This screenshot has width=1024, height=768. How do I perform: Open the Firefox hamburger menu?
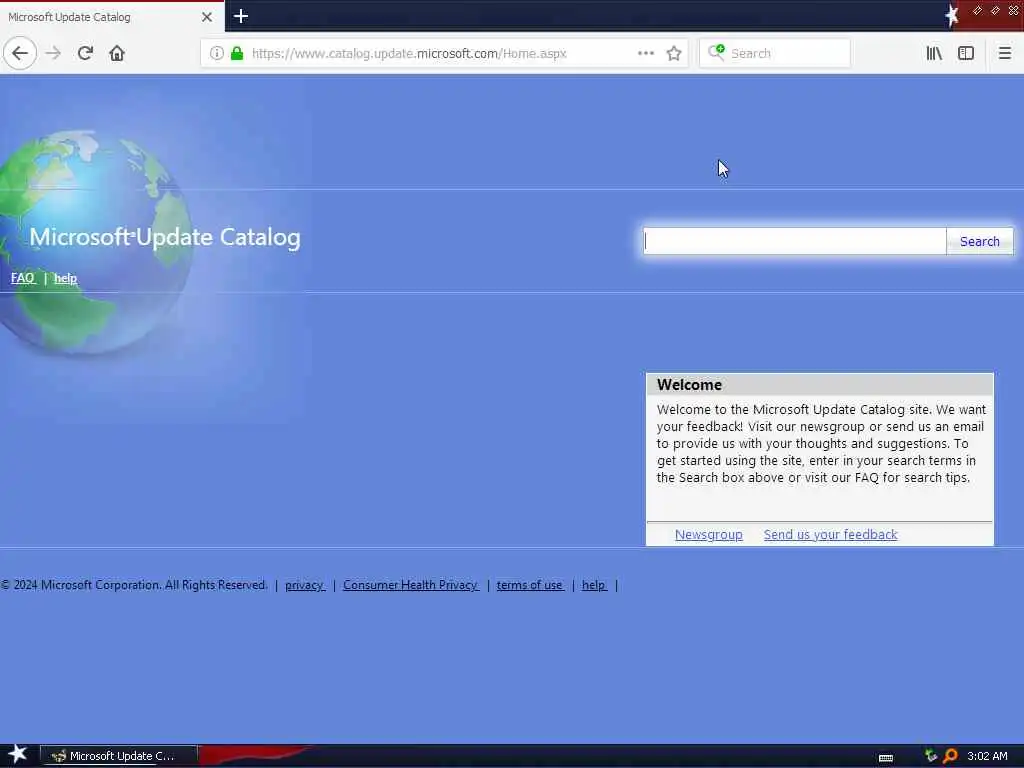[x=1004, y=54]
